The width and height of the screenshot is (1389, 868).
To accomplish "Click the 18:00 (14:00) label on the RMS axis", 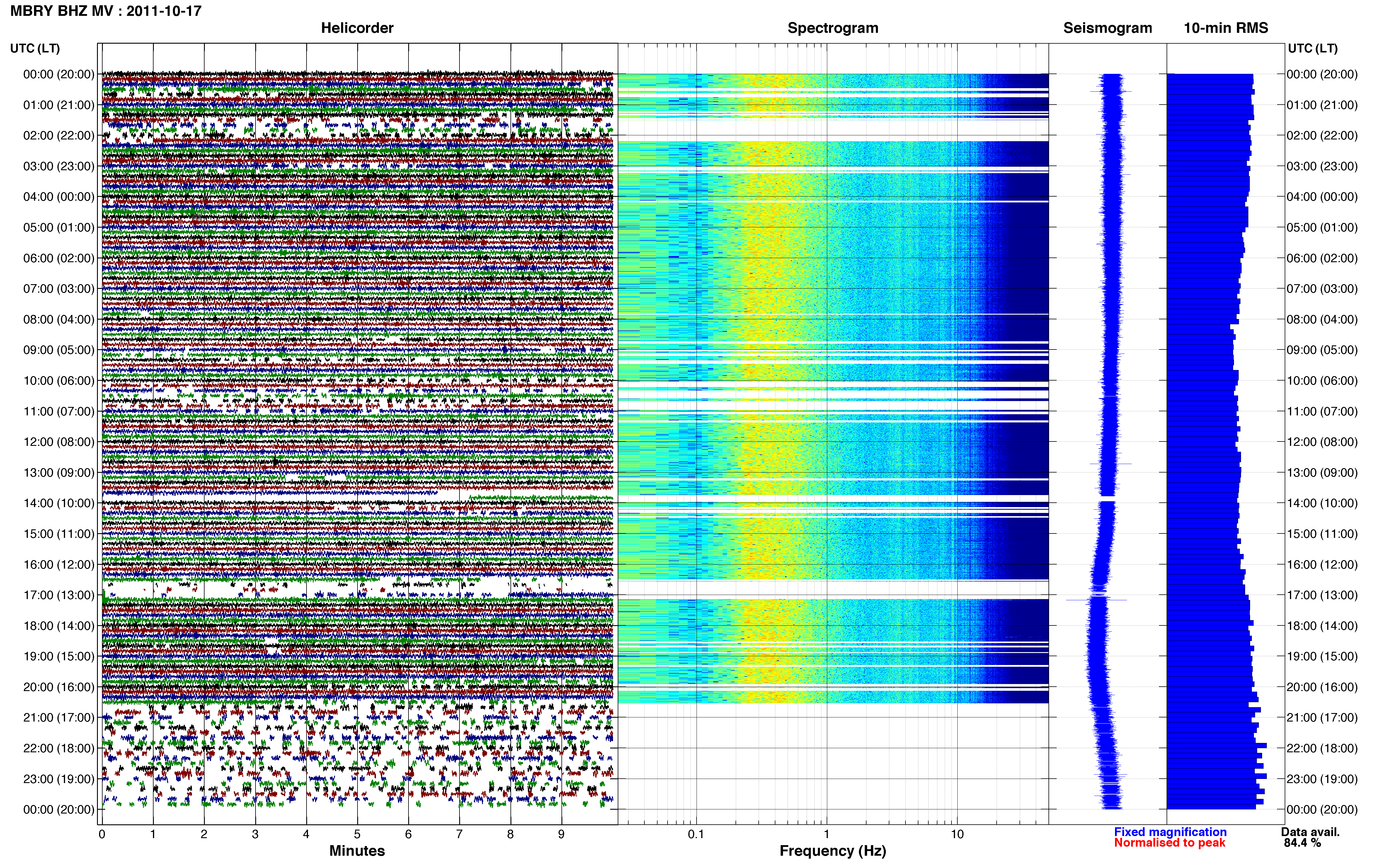I will click(x=1322, y=626).
